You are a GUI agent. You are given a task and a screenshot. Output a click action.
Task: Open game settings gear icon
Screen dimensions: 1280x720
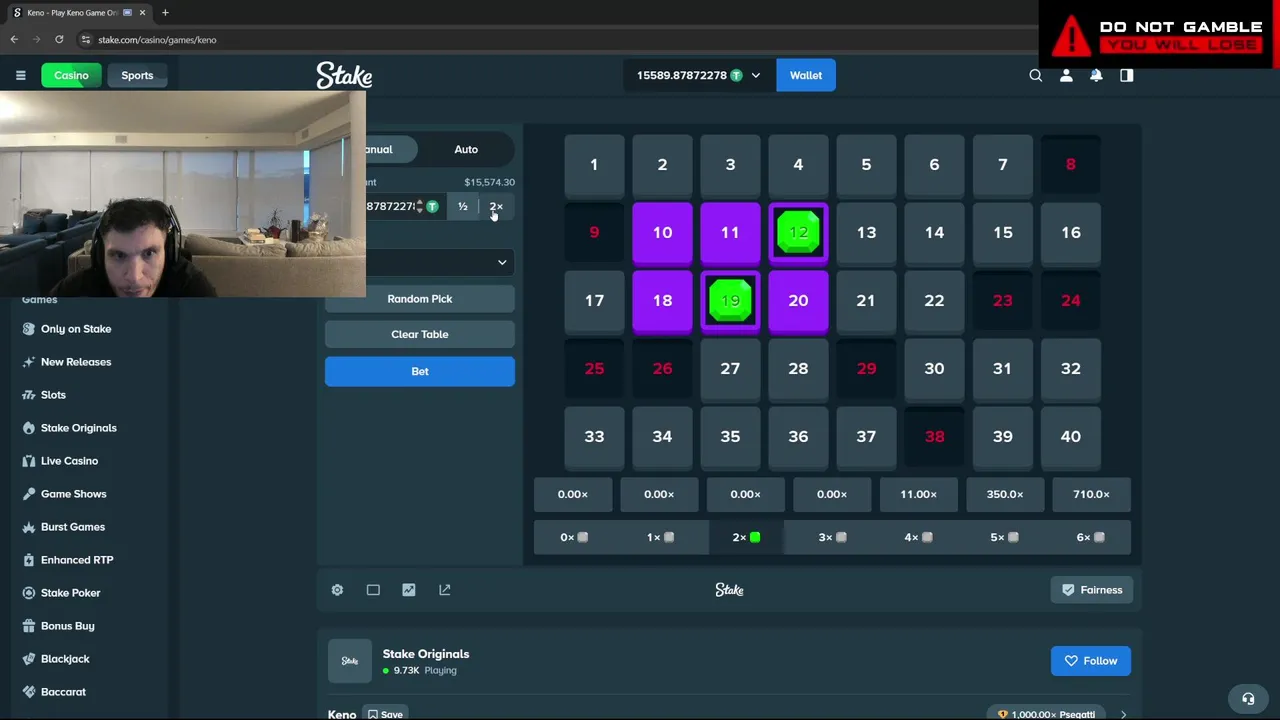click(337, 590)
